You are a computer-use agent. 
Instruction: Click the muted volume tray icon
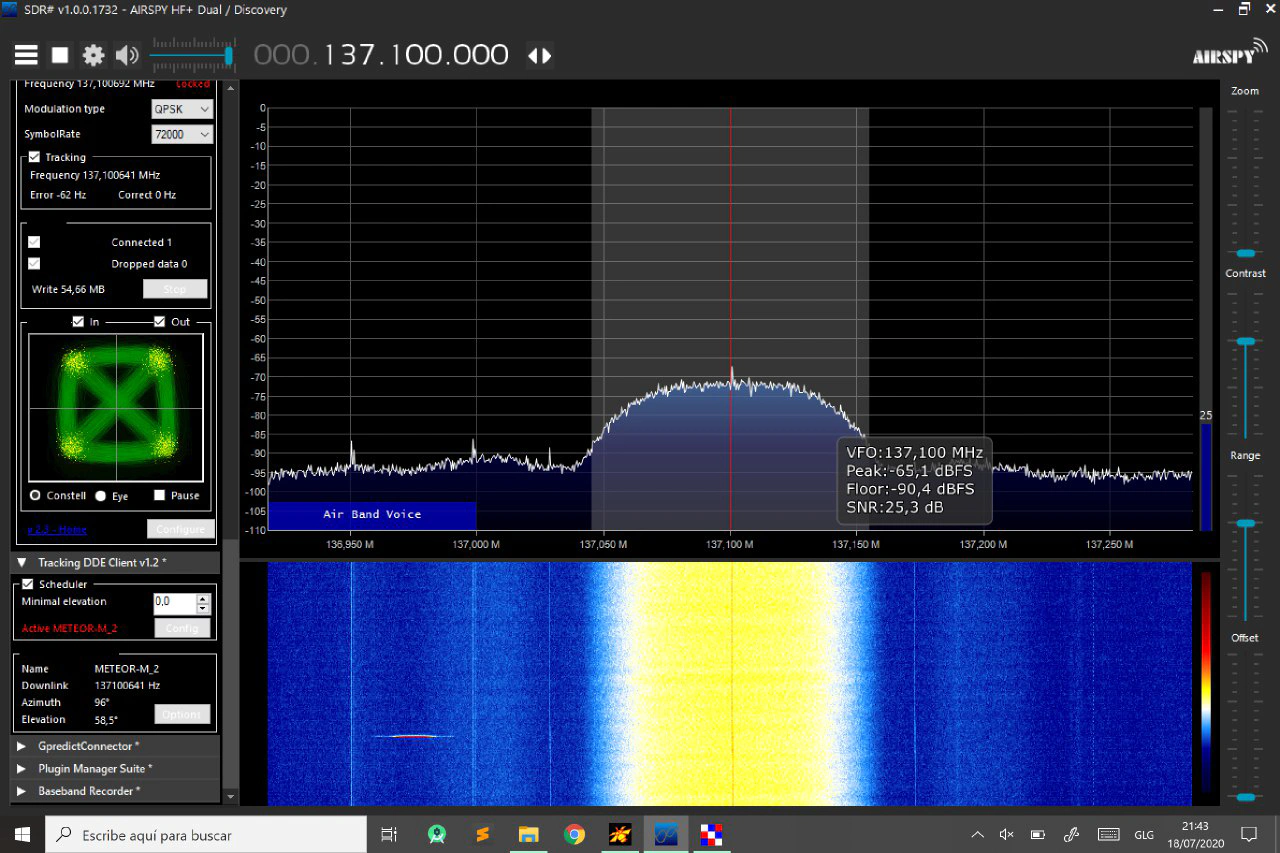[x=1007, y=835]
